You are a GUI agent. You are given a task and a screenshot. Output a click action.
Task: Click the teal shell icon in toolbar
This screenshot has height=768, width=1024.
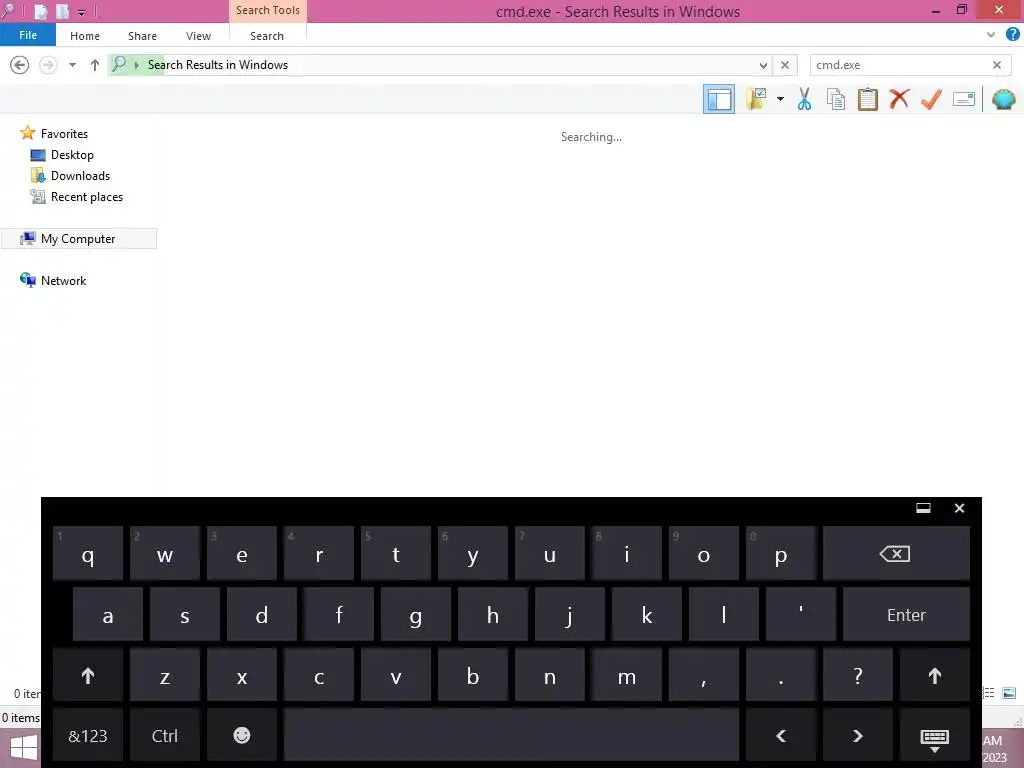[1003, 99]
